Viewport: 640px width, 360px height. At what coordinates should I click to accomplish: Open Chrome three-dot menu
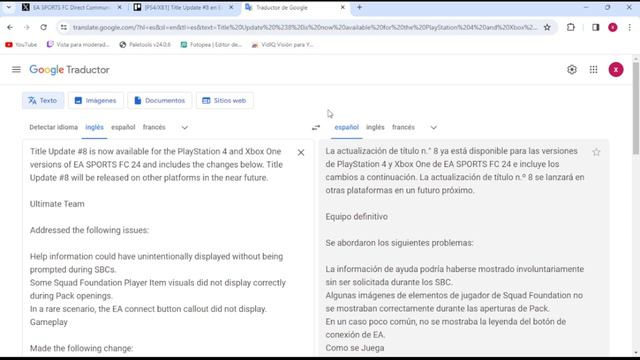[629, 27]
